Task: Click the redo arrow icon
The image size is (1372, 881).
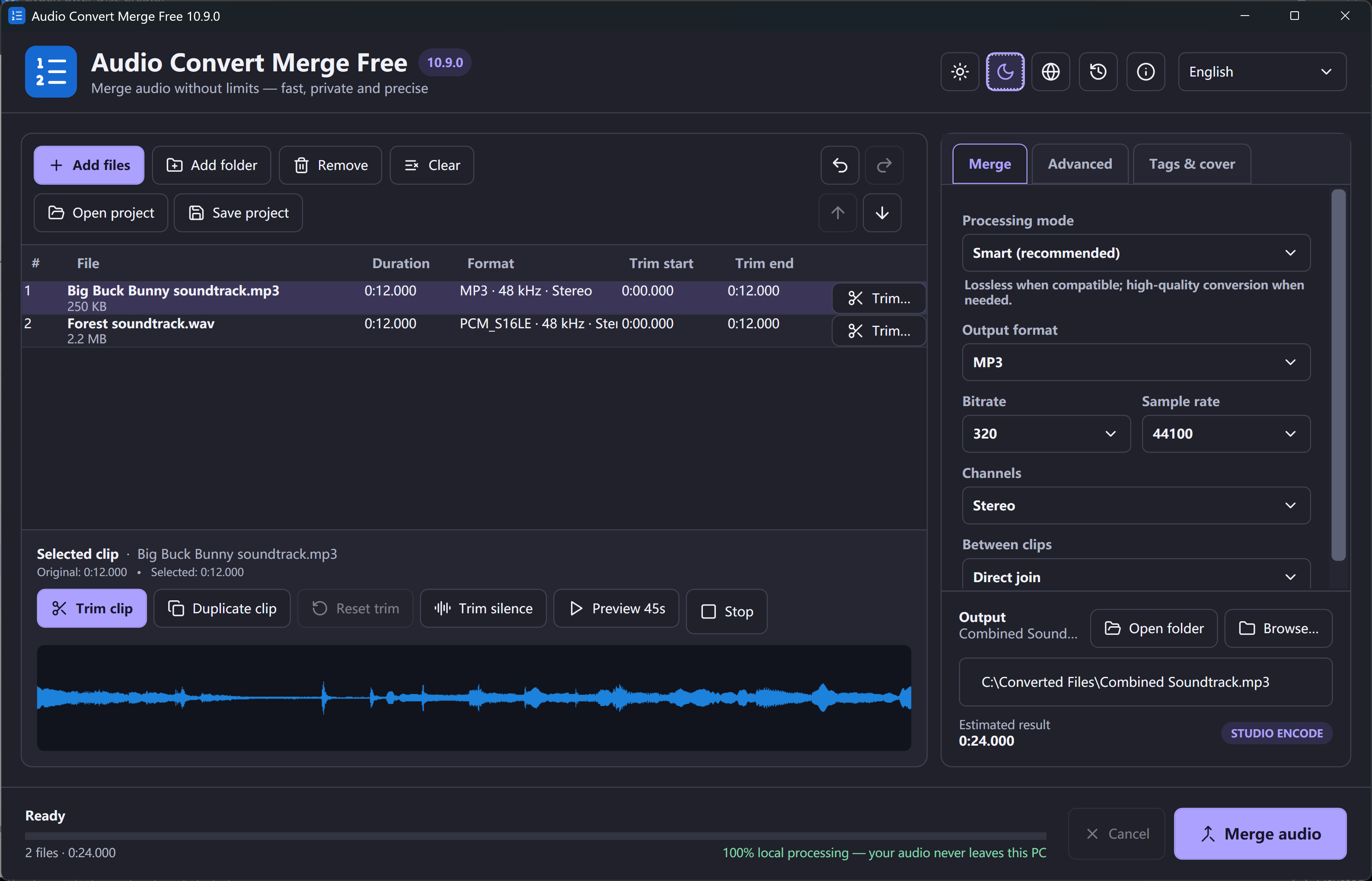Action: [x=884, y=165]
